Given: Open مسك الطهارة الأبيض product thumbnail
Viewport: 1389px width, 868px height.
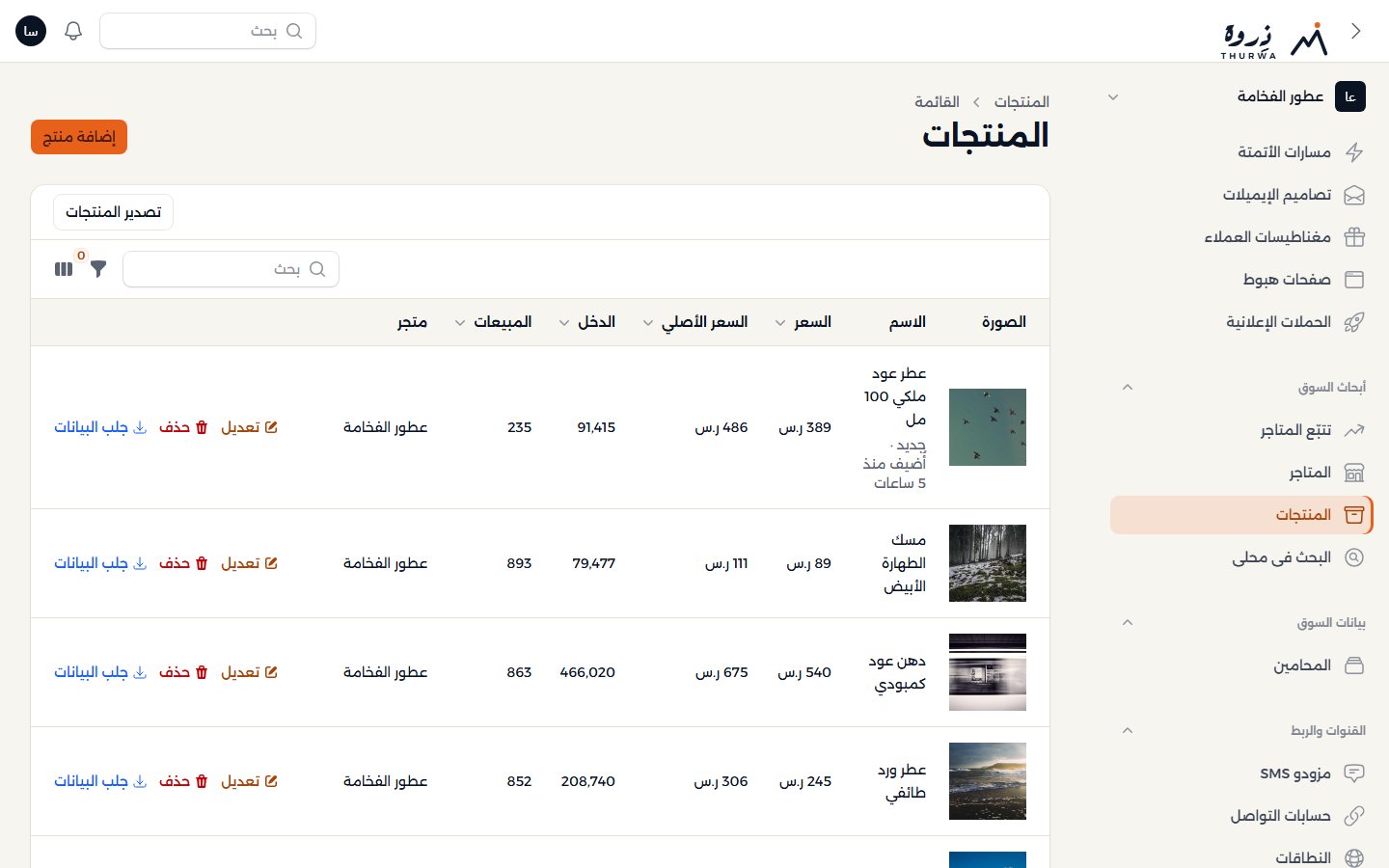Looking at the screenshot, I should point(988,563).
